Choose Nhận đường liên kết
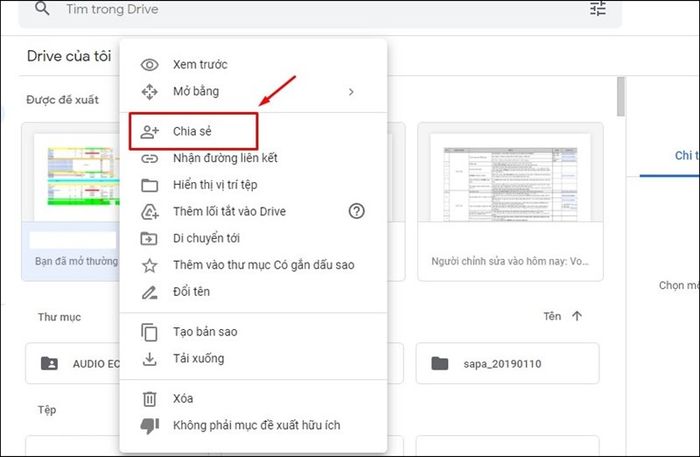 (x=253, y=158)
